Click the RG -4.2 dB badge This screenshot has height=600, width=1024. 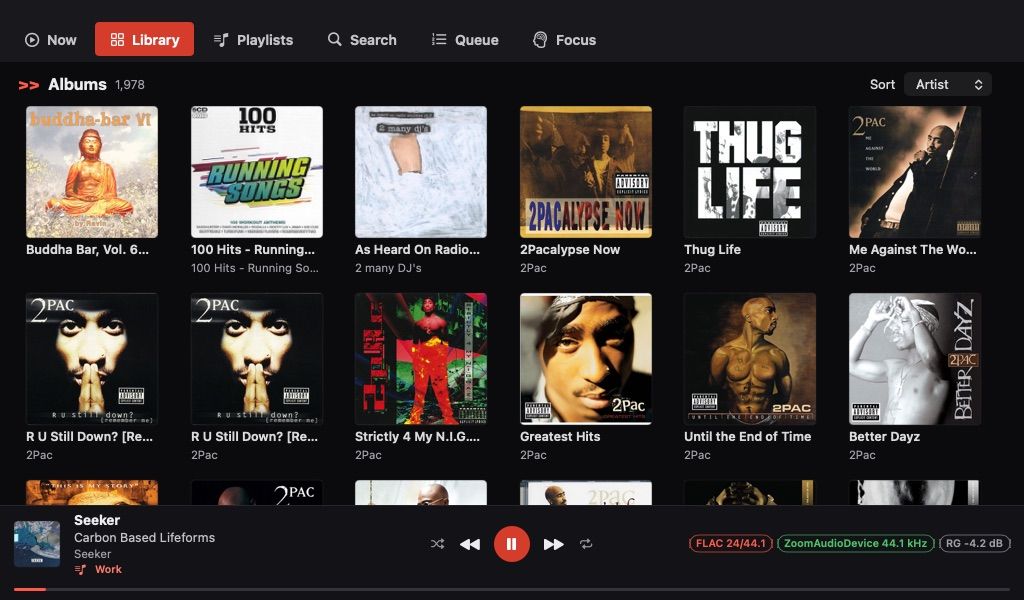coord(974,543)
